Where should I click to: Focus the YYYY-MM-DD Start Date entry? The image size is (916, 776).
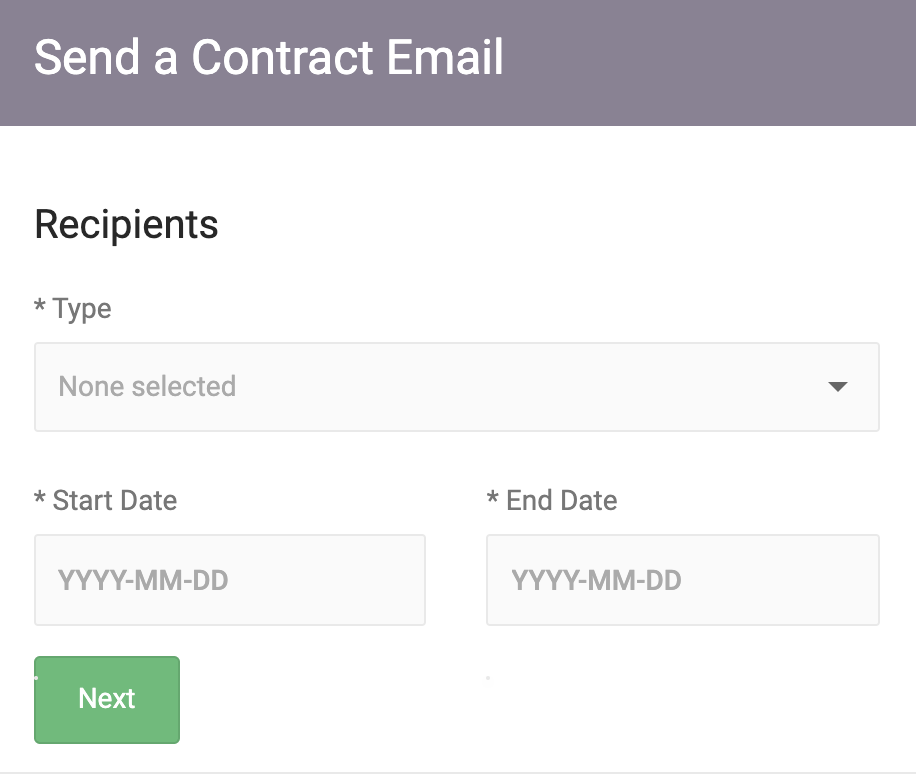230,580
